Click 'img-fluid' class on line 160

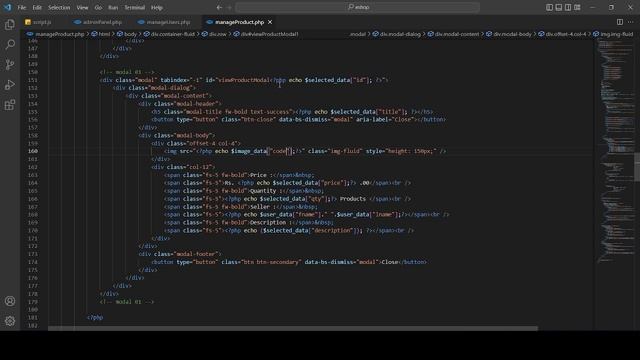pyautogui.click(x=345, y=151)
